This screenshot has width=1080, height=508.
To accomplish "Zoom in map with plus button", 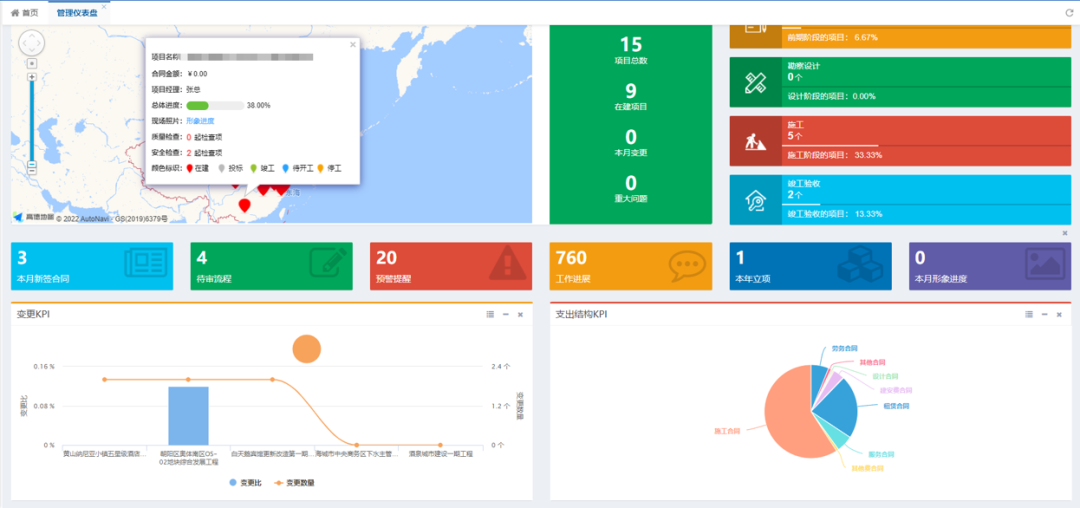I will pyautogui.click(x=32, y=77).
